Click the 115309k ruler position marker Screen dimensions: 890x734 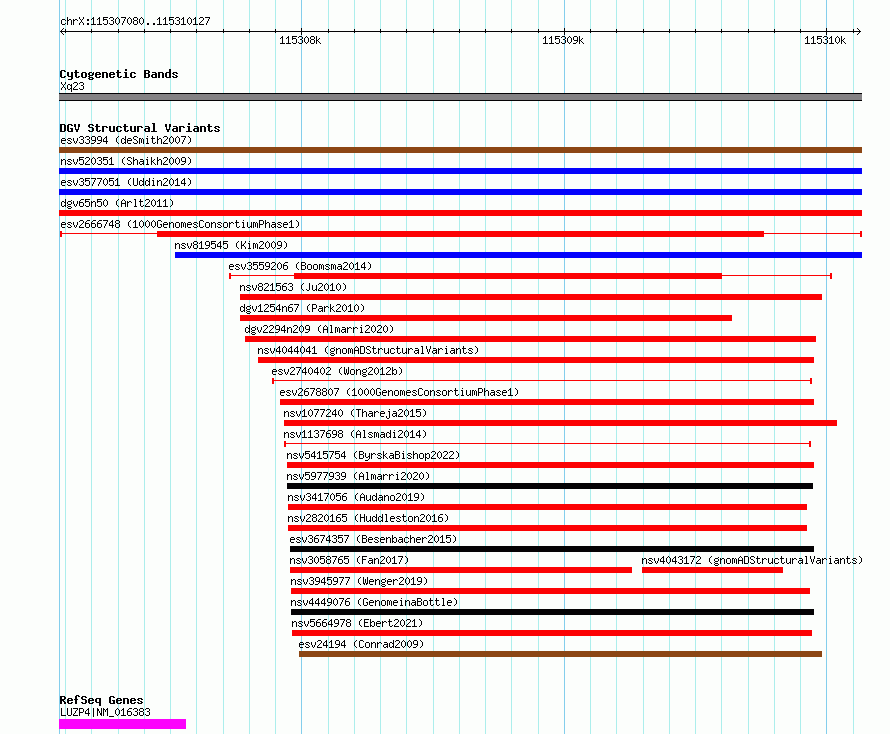tap(563, 40)
